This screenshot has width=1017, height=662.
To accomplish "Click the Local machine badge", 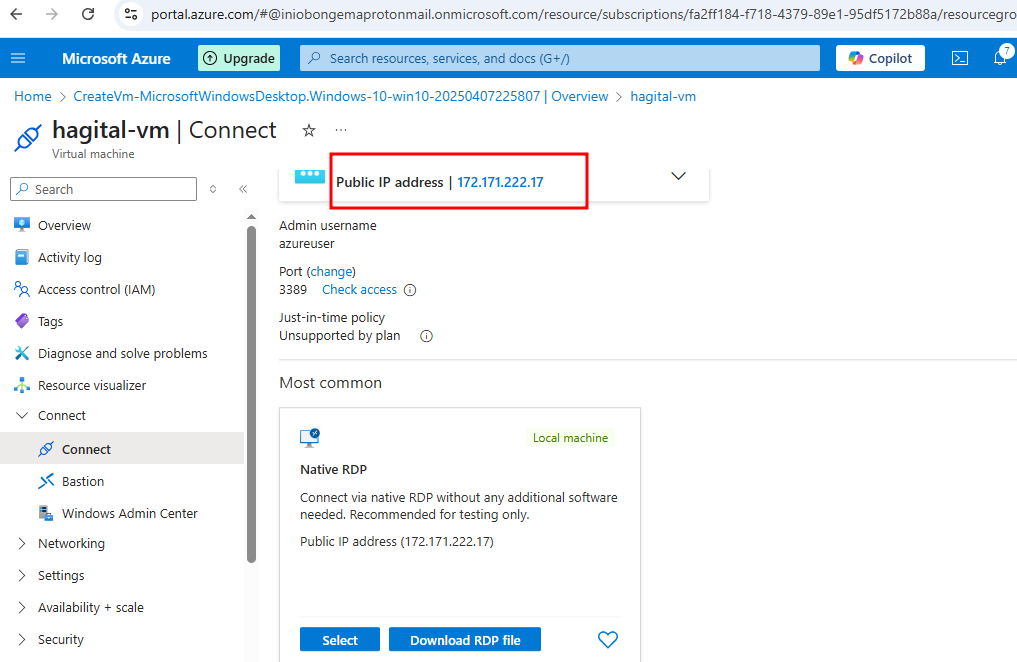I will [570, 438].
